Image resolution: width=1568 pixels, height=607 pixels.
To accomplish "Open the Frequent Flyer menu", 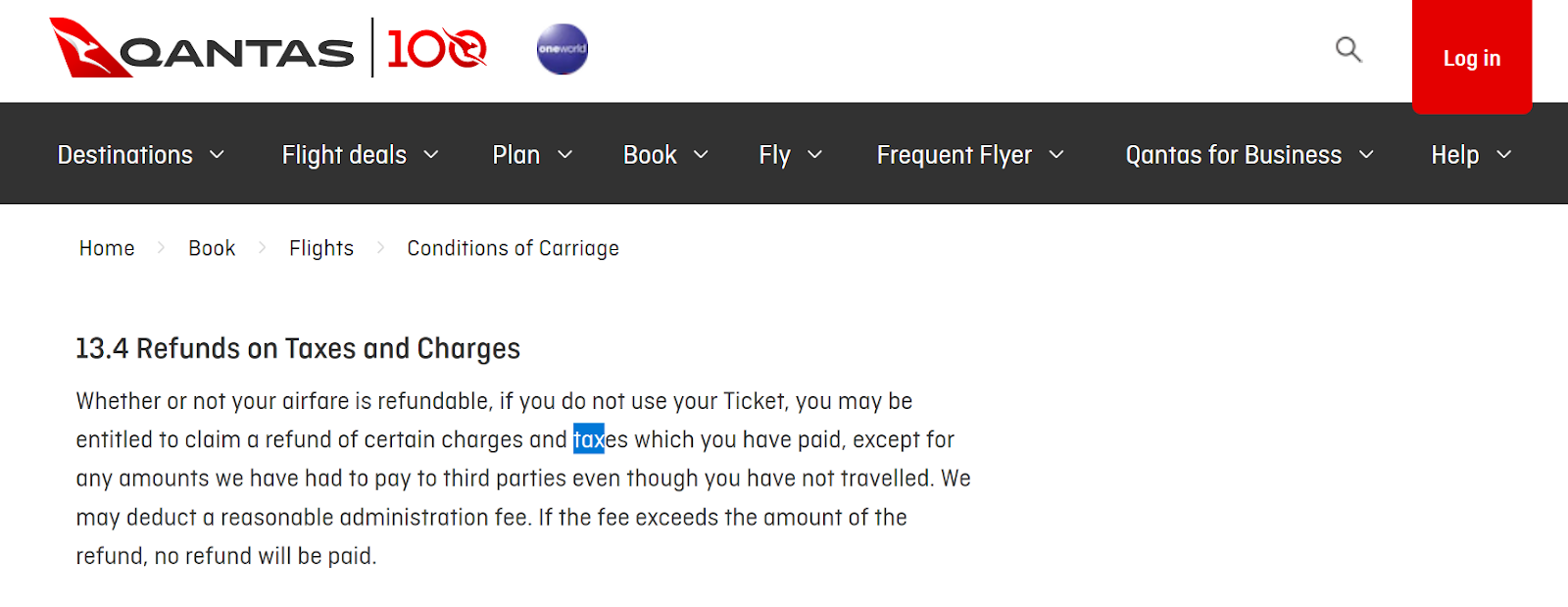I will (x=967, y=154).
